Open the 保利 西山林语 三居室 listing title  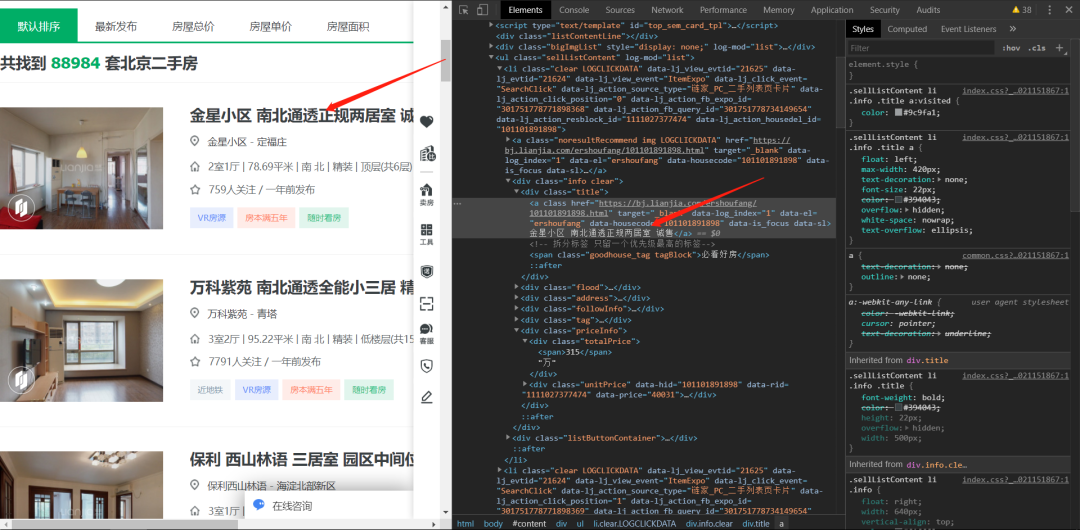click(x=302, y=460)
